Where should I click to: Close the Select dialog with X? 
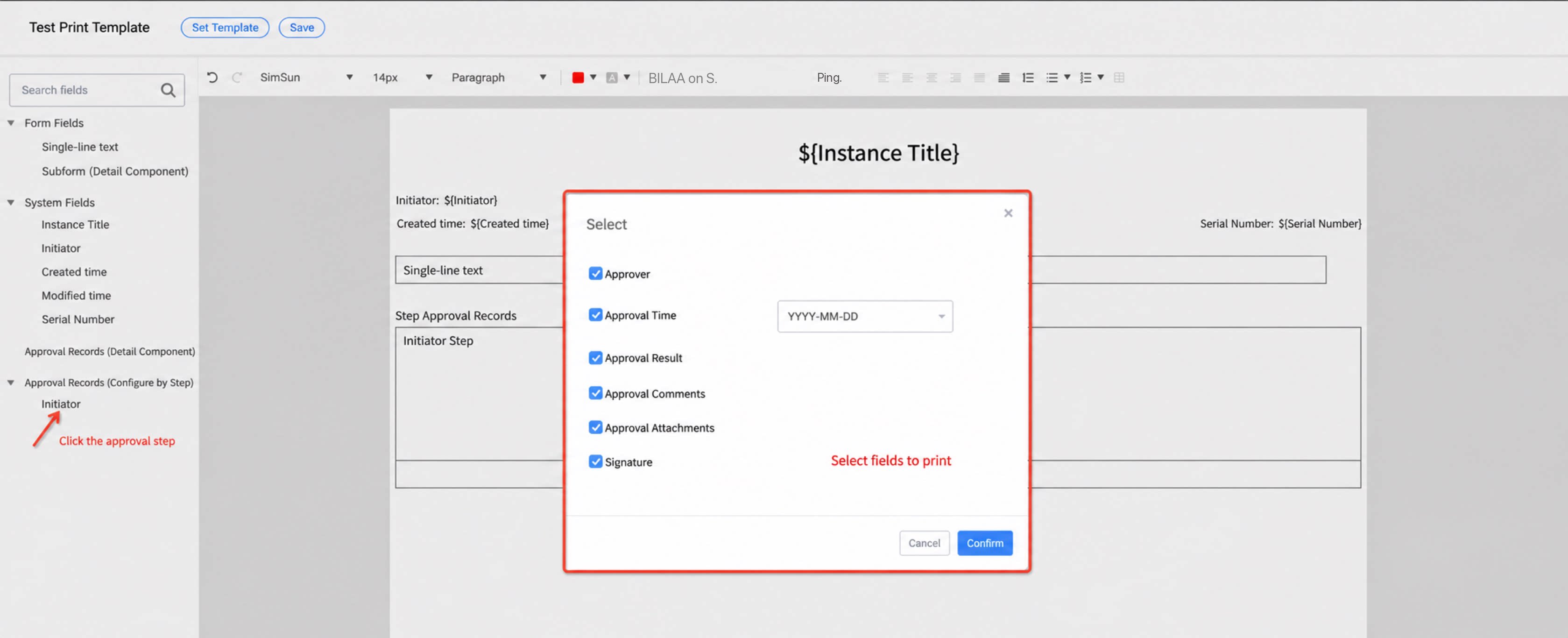click(1008, 213)
